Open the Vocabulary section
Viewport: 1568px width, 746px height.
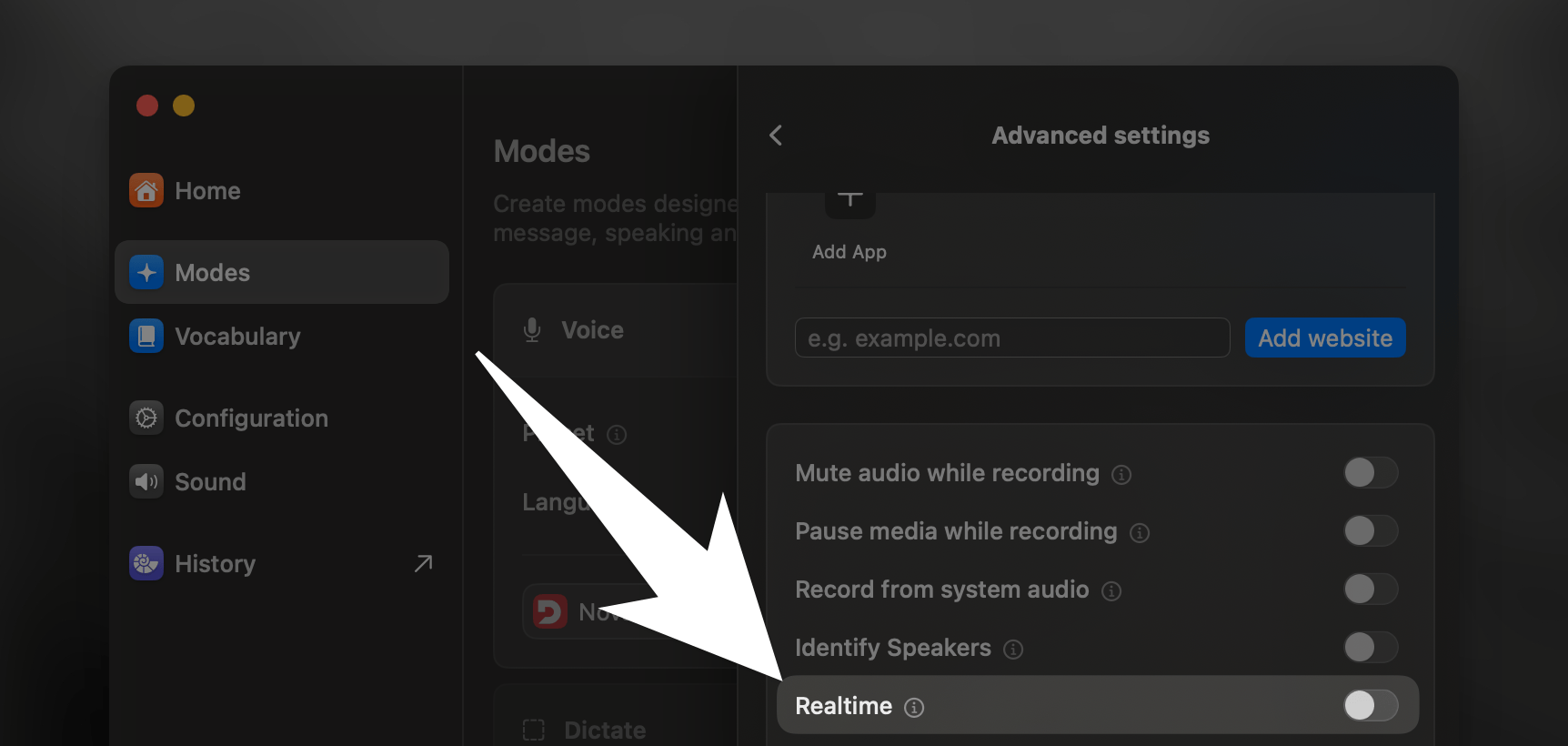point(282,336)
